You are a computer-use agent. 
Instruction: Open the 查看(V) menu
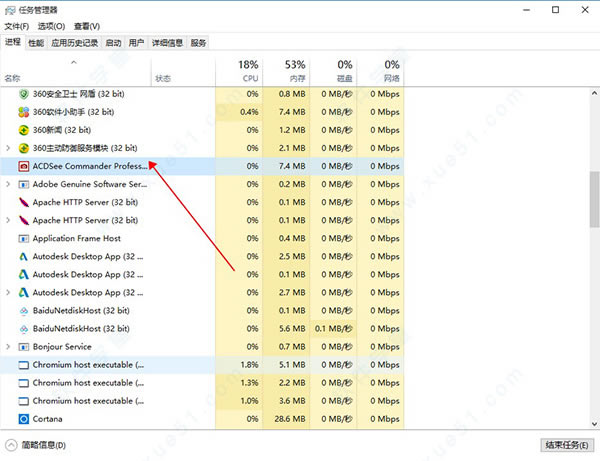(x=87, y=26)
